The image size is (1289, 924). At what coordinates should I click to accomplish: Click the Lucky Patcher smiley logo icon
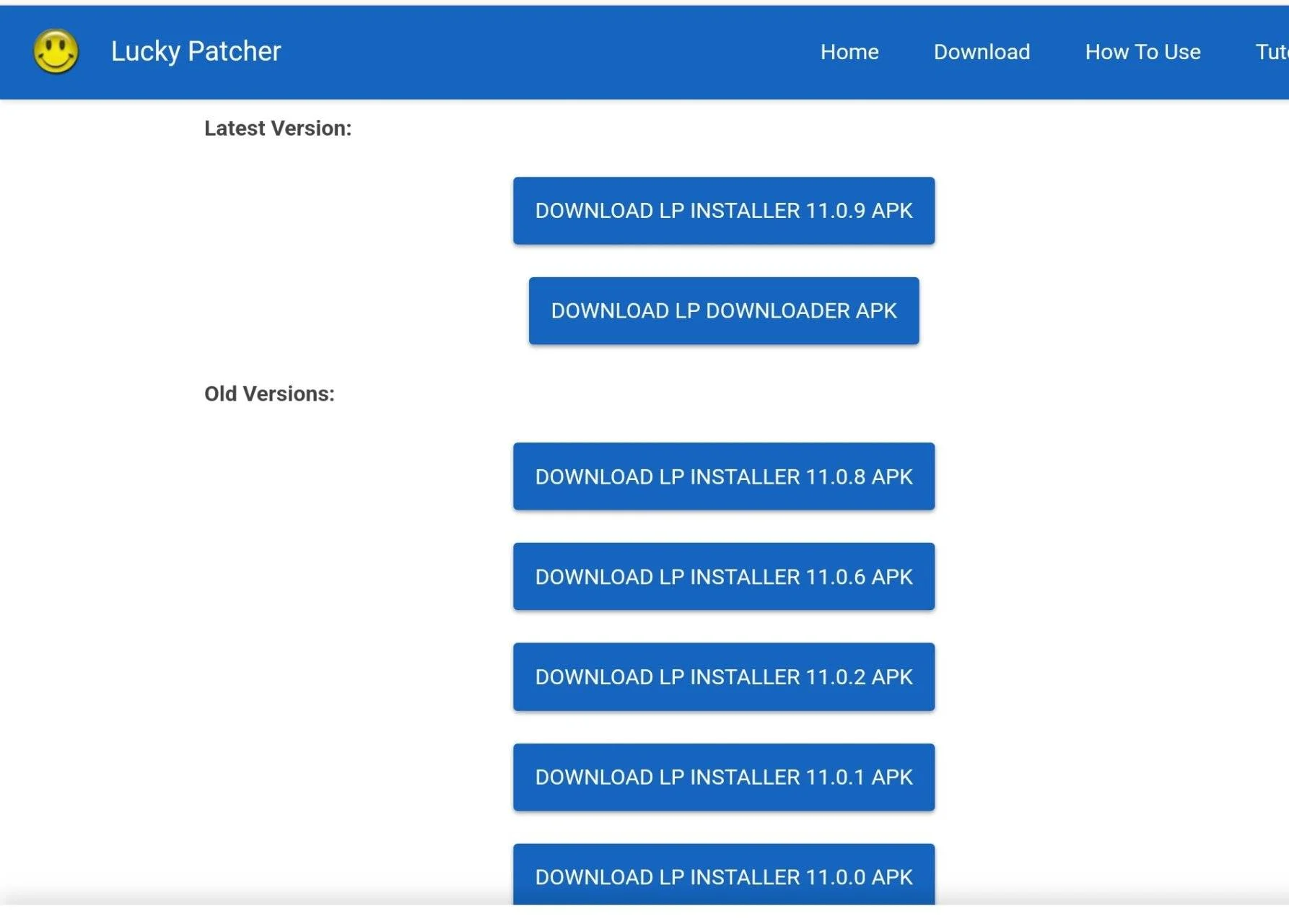[x=56, y=52]
